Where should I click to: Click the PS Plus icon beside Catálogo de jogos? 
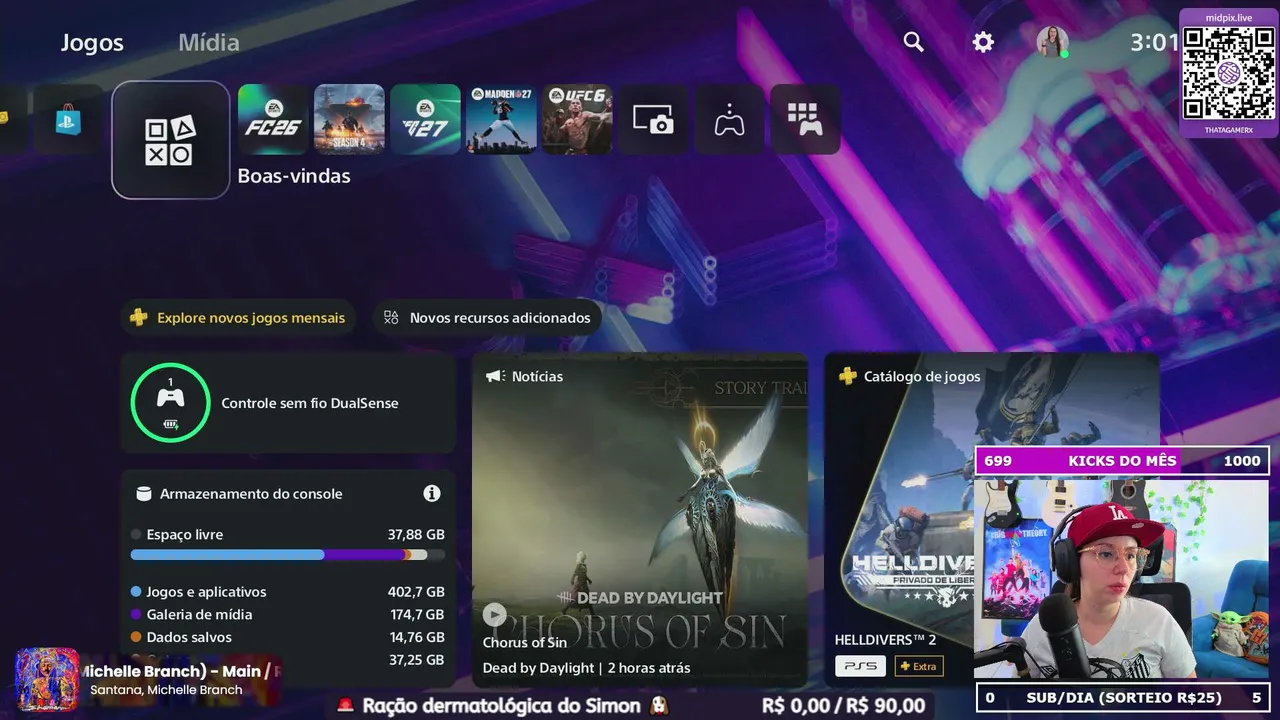(x=847, y=376)
